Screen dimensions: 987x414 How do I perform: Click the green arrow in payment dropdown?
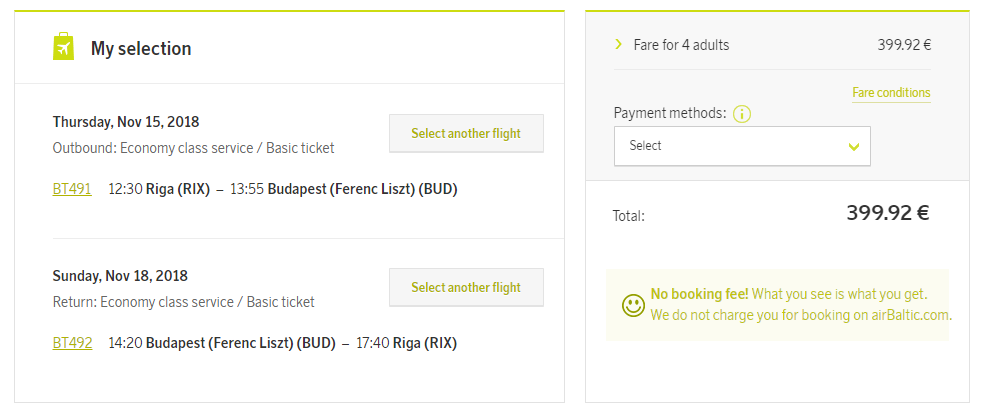point(854,147)
